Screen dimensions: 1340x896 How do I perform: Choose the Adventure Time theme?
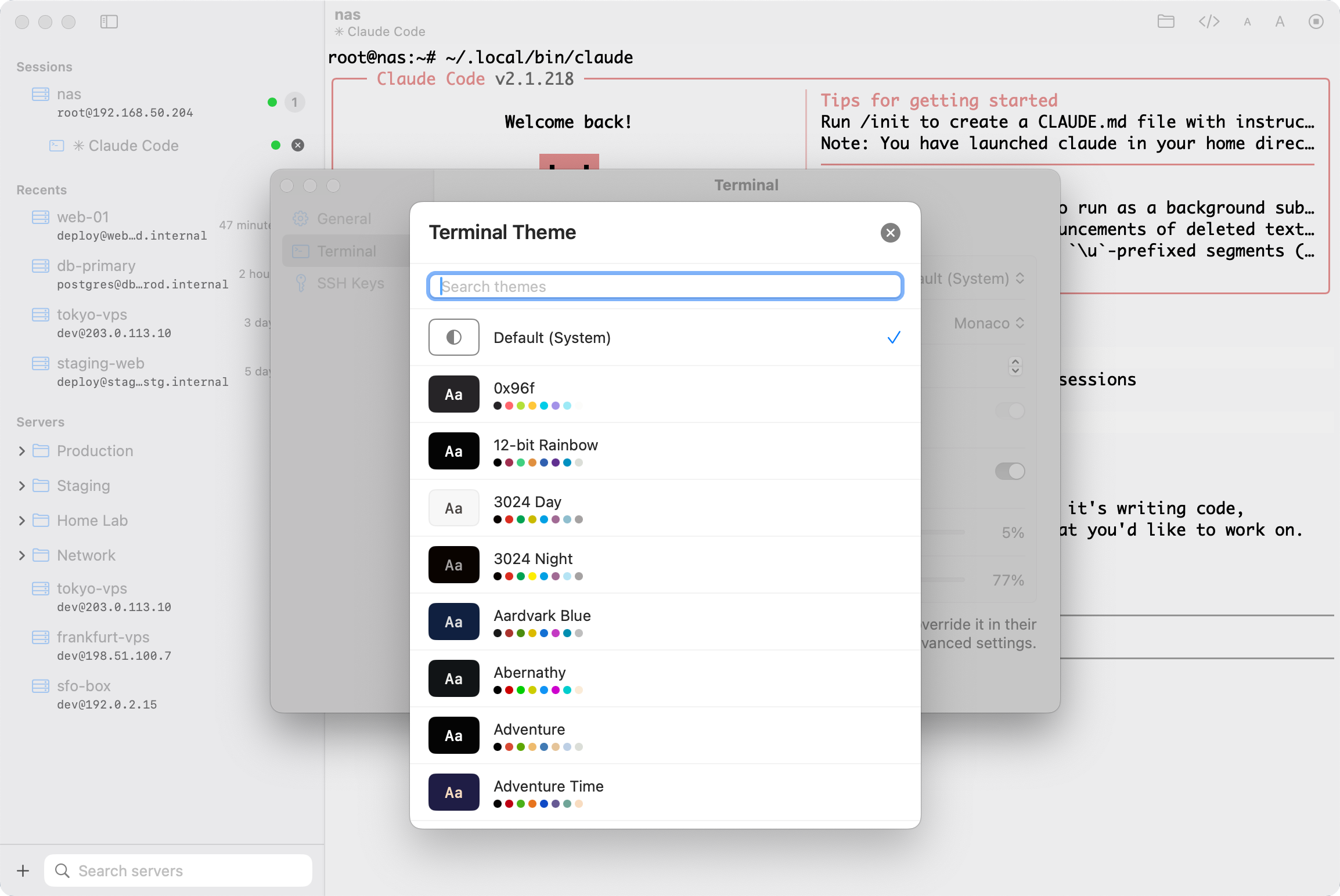(665, 792)
